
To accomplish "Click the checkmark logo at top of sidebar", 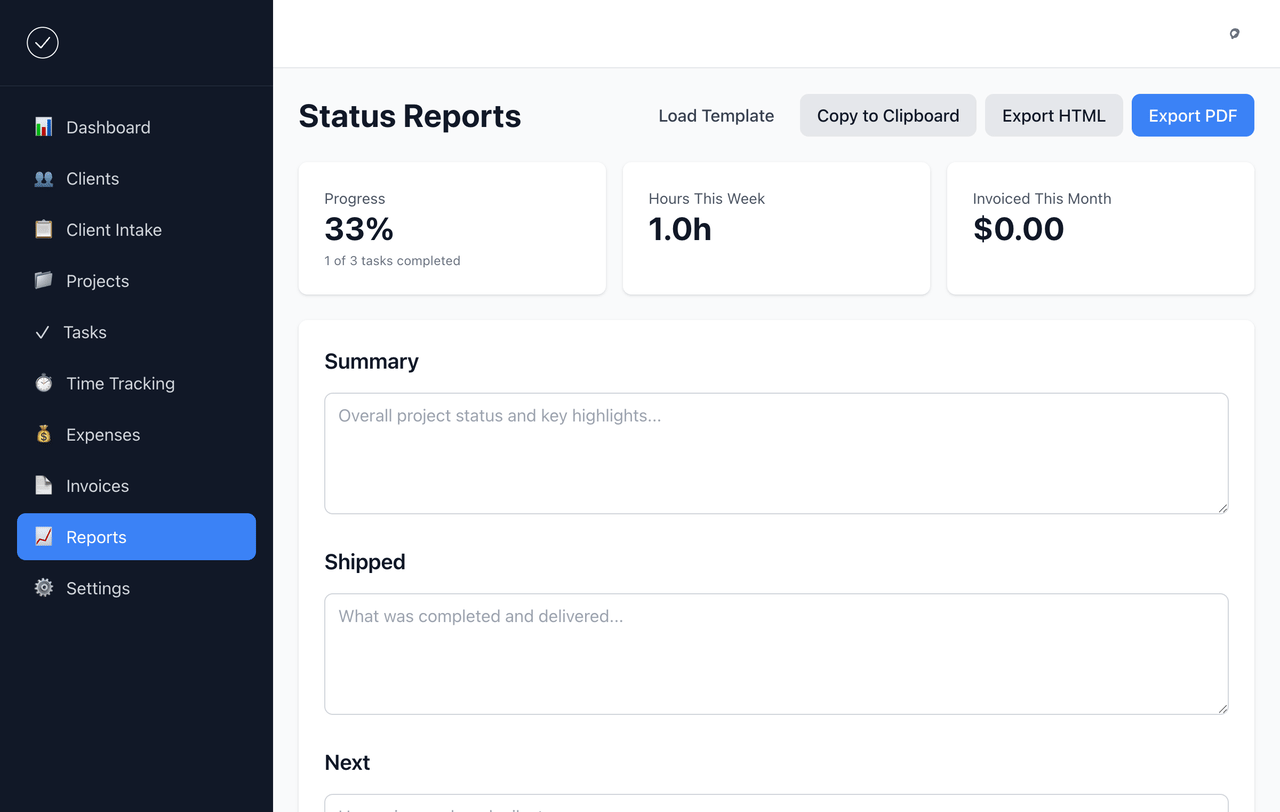I will (x=42, y=43).
